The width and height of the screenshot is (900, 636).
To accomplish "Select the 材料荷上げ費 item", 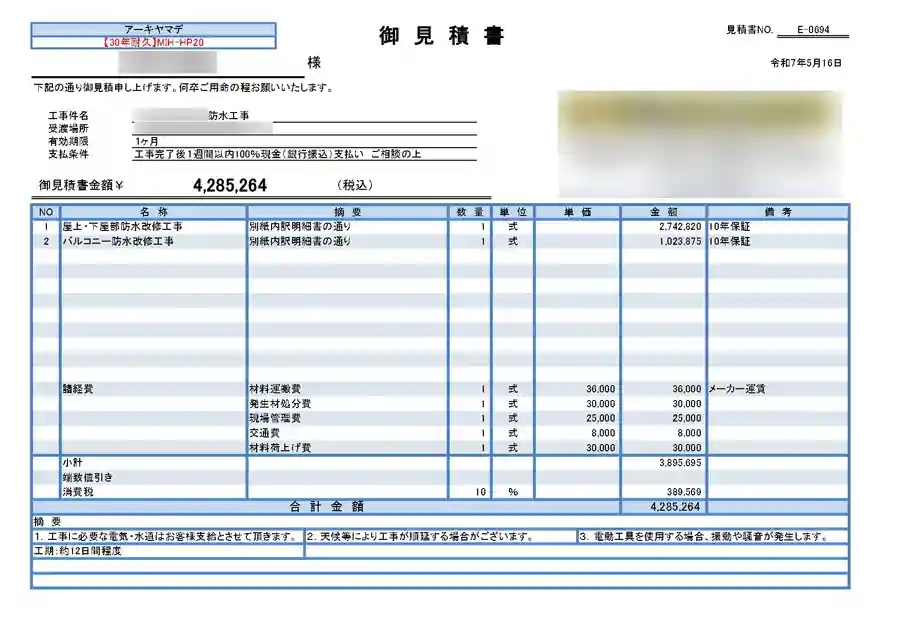I will (280, 448).
